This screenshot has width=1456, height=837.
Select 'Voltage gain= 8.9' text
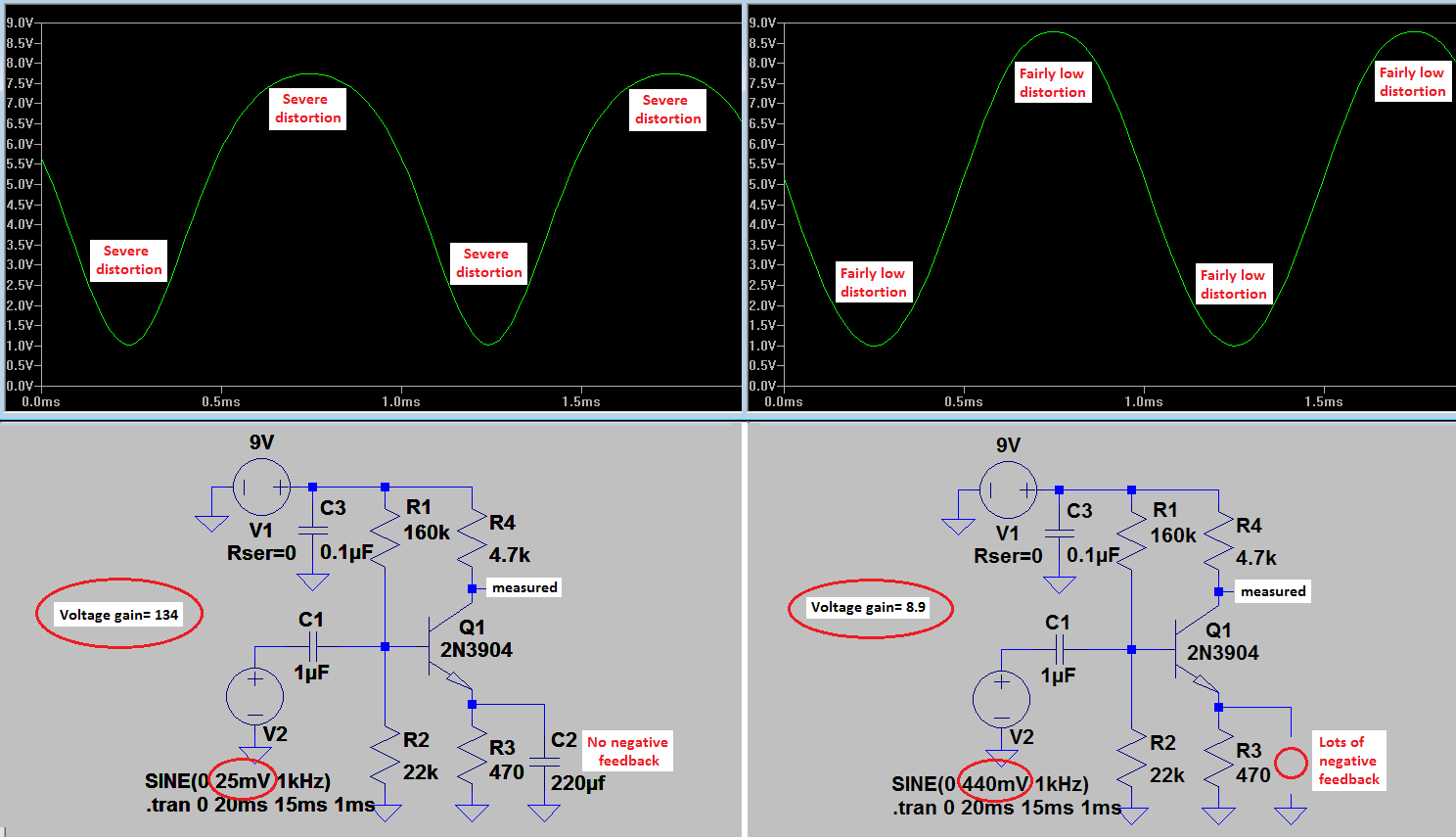(868, 607)
